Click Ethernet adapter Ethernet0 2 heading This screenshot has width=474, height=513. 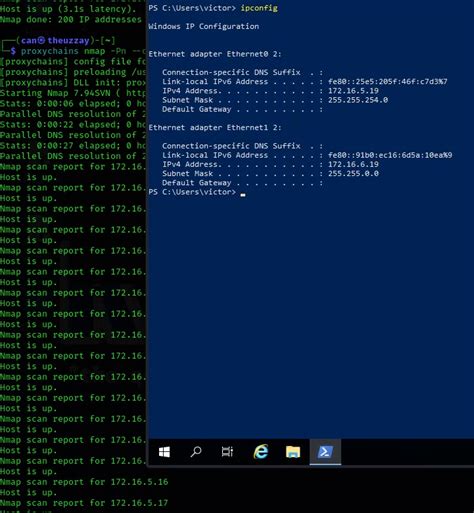[215, 54]
